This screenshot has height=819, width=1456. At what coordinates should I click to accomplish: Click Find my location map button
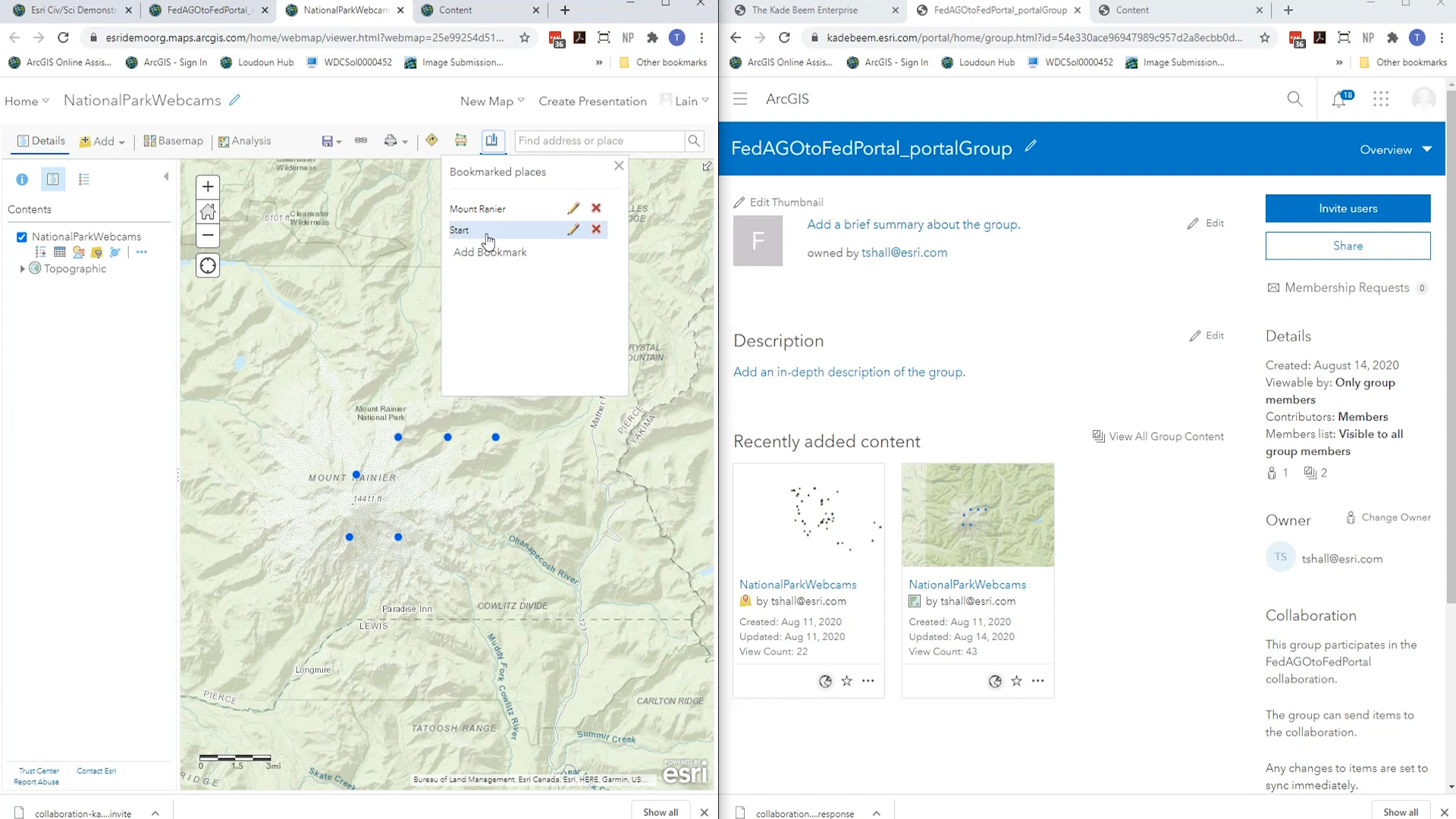[208, 265]
